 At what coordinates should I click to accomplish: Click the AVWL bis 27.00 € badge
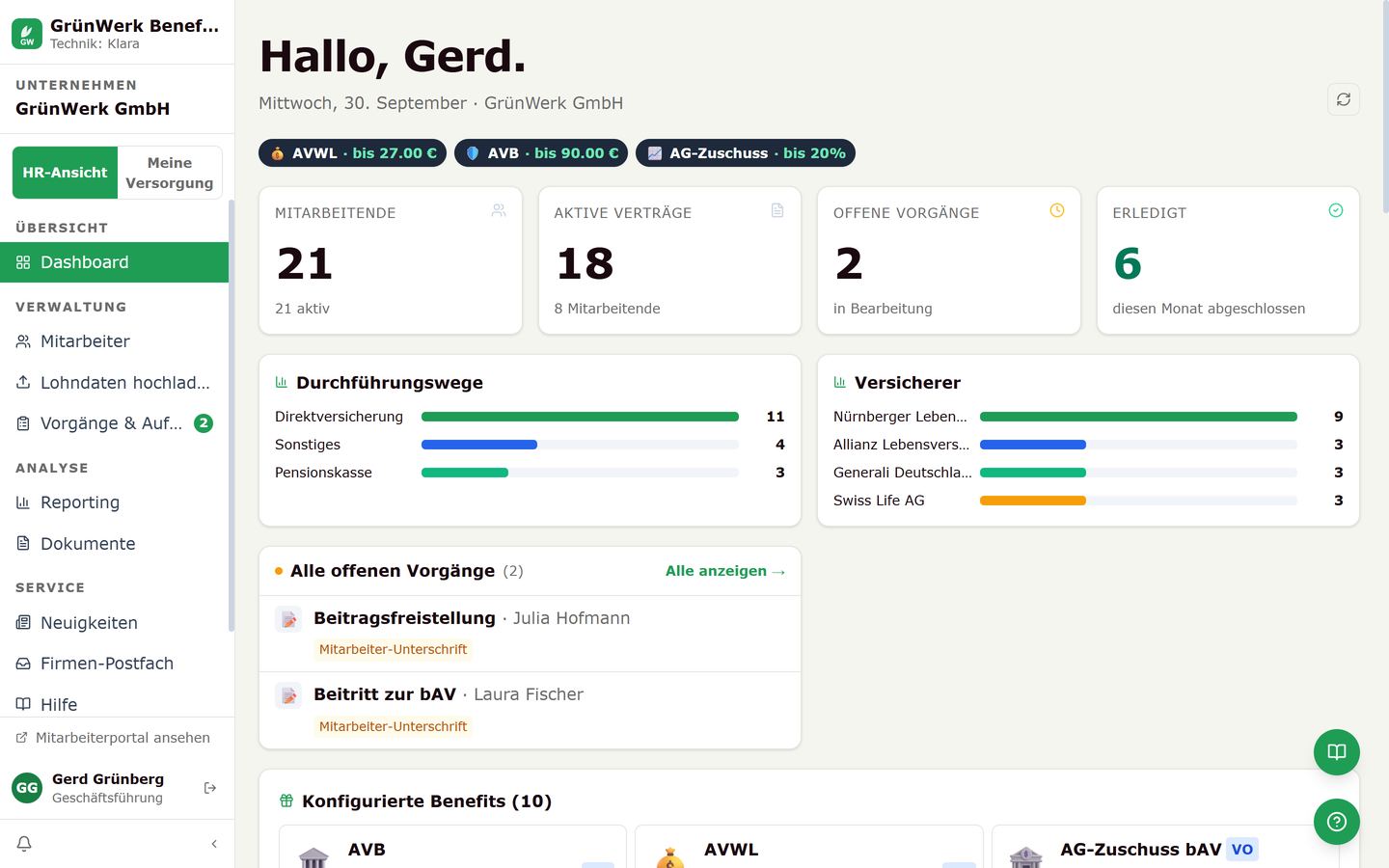[352, 153]
